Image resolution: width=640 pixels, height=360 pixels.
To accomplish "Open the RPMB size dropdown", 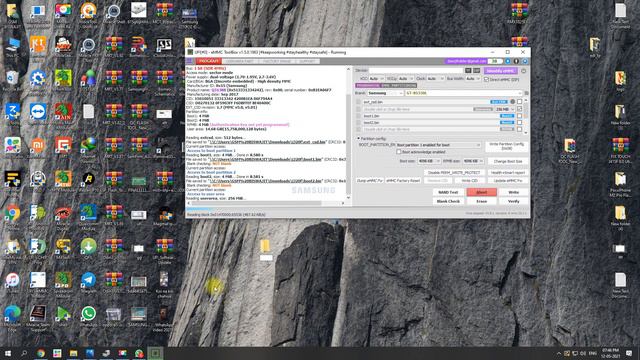I will [x=473, y=161].
